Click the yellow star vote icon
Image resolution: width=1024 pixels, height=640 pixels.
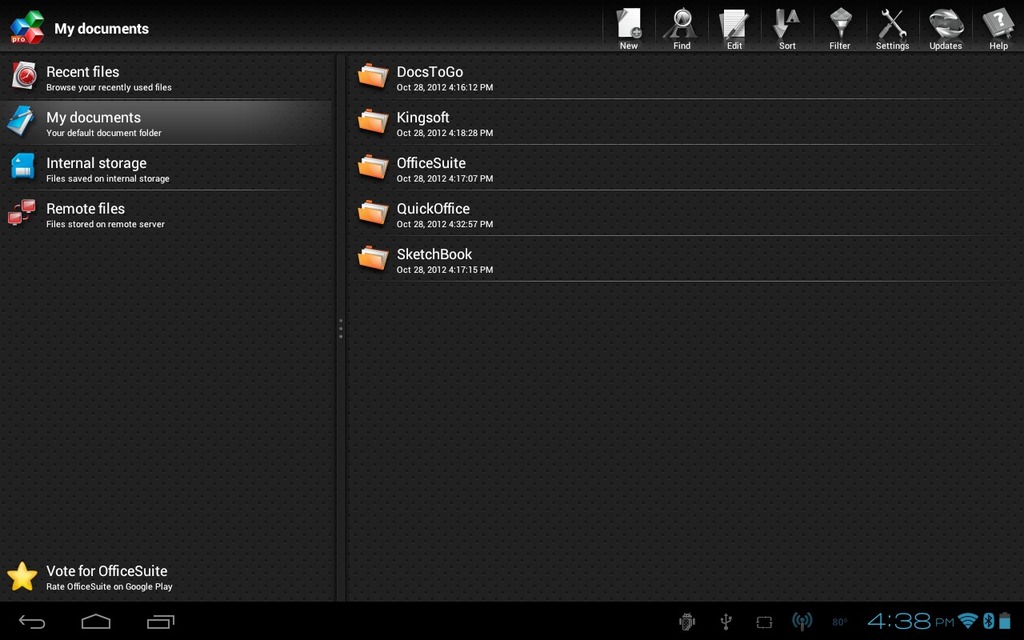(22, 577)
